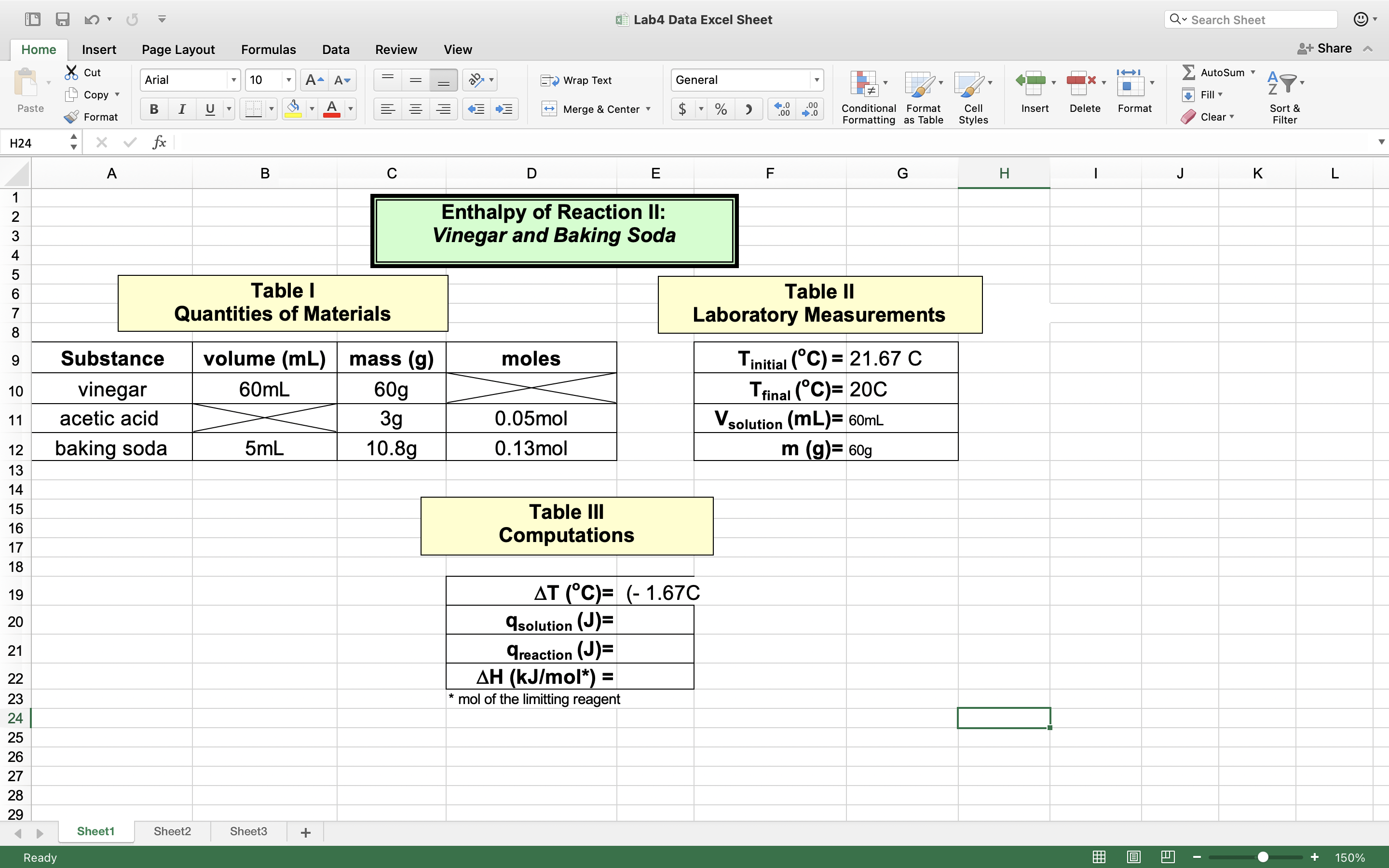Apply yellow fill color swatch
This screenshot has height=868, width=1389.
point(293,109)
